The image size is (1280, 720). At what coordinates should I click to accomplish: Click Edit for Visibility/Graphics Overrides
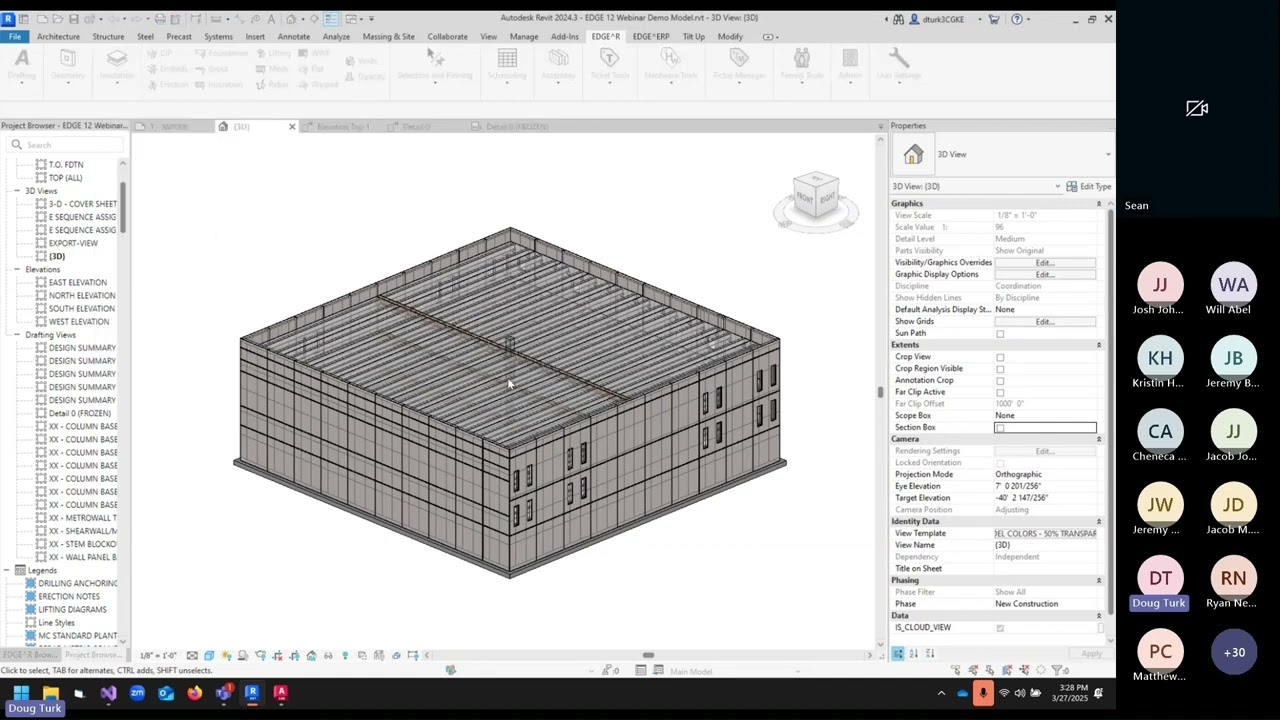pyautogui.click(x=1045, y=263)
